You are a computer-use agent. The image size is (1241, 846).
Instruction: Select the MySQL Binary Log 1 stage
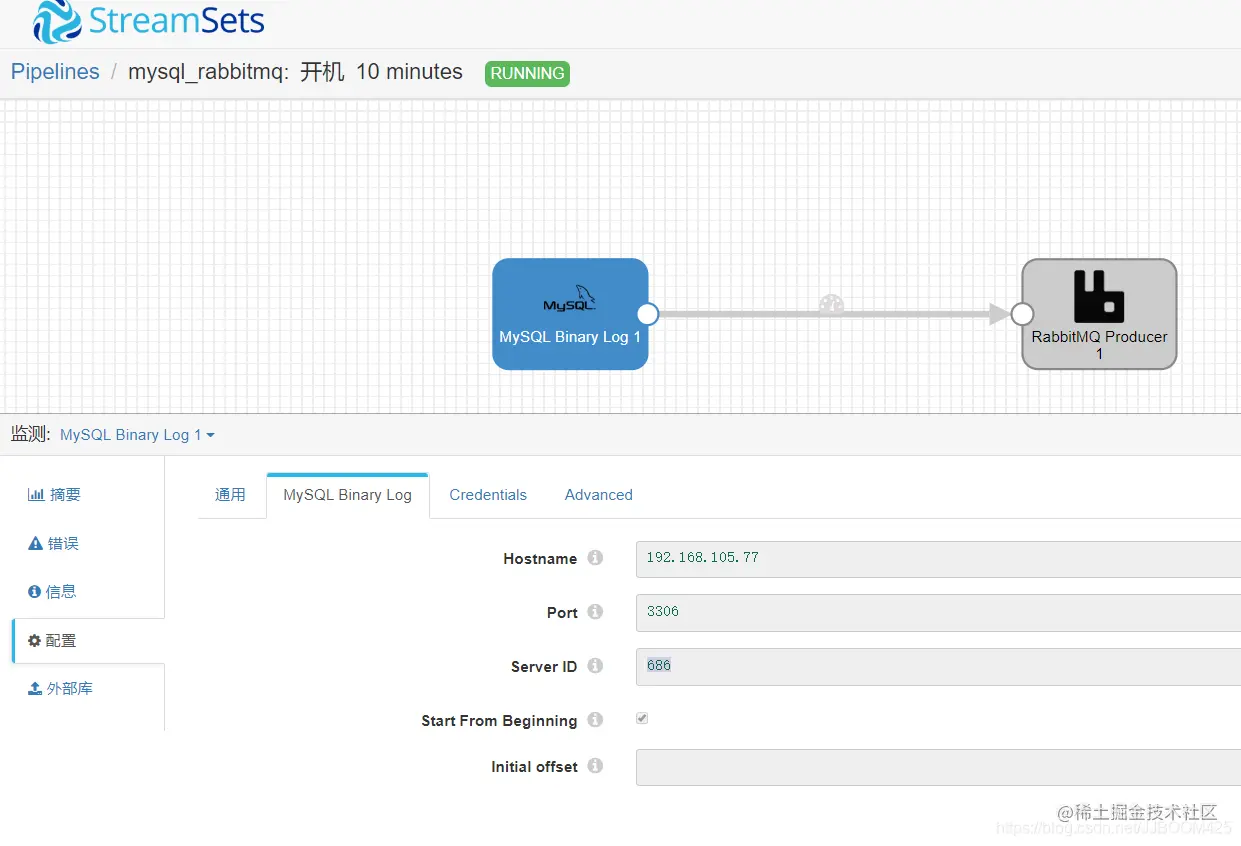tap(570, 314)
